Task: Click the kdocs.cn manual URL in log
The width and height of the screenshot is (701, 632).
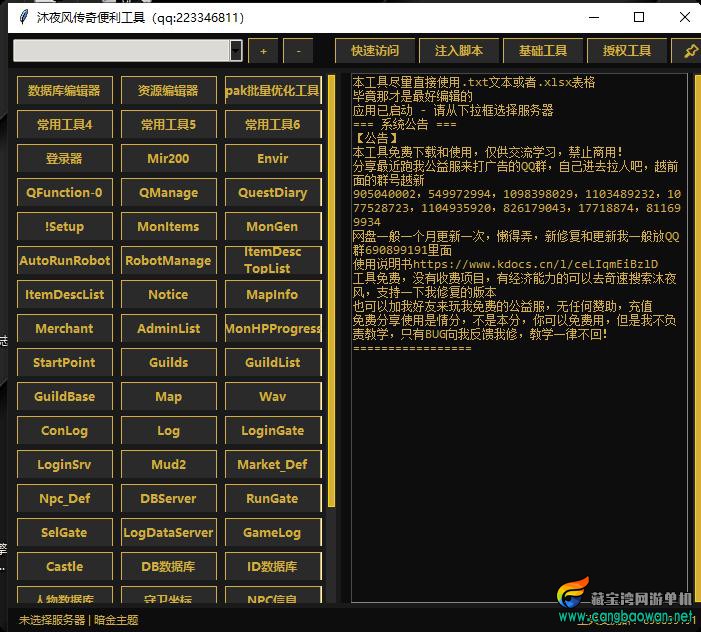Action: (535, 264)
